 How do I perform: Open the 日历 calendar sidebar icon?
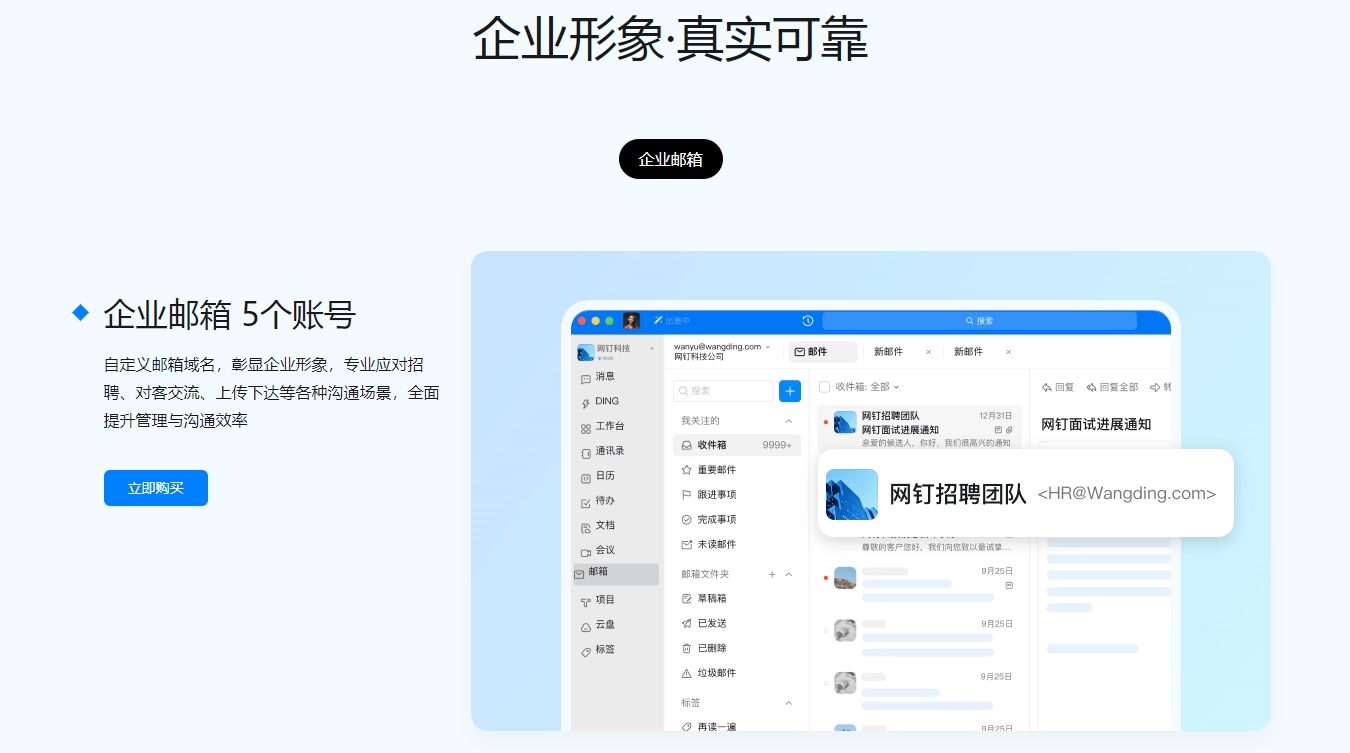tap(586, 477)
